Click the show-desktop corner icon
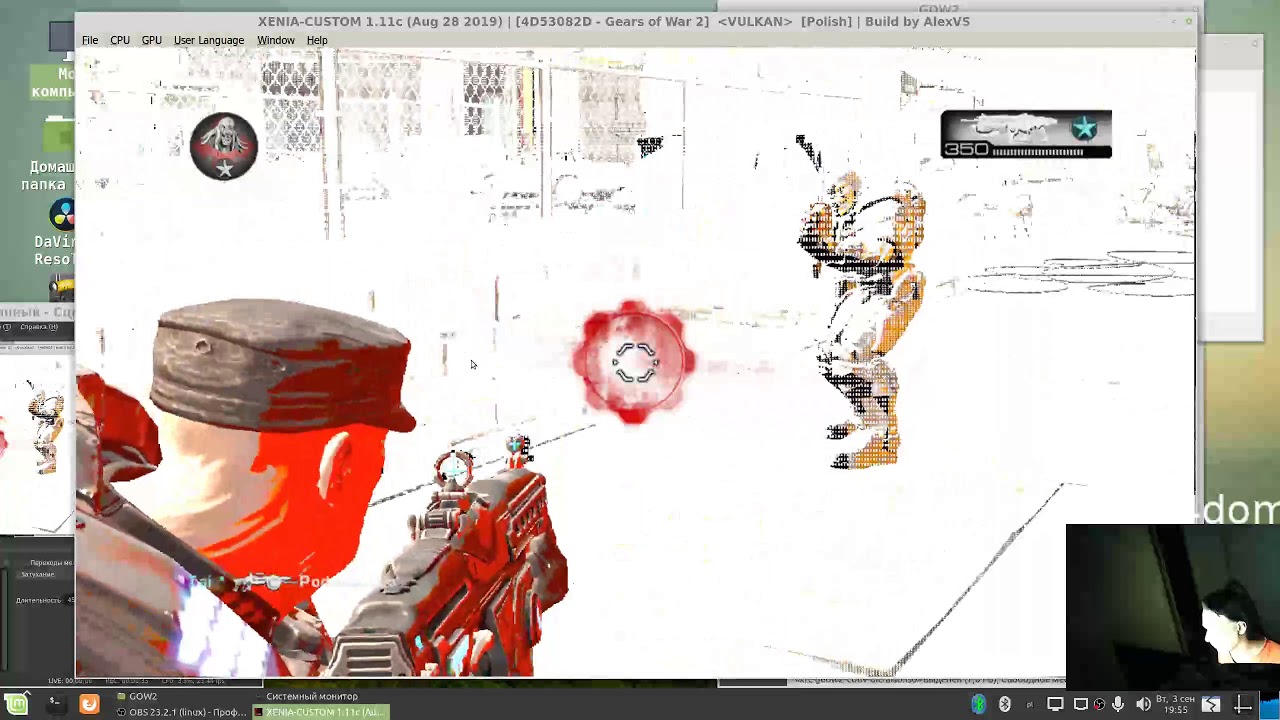This screenshot has width=1280, height=720. pos(1243,704)
